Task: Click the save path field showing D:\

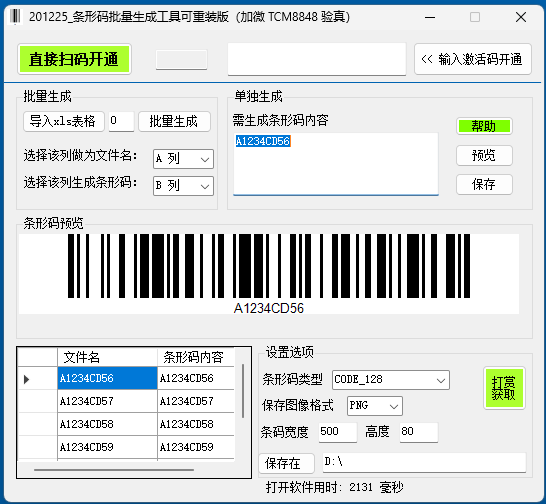Action: [424, 463]
